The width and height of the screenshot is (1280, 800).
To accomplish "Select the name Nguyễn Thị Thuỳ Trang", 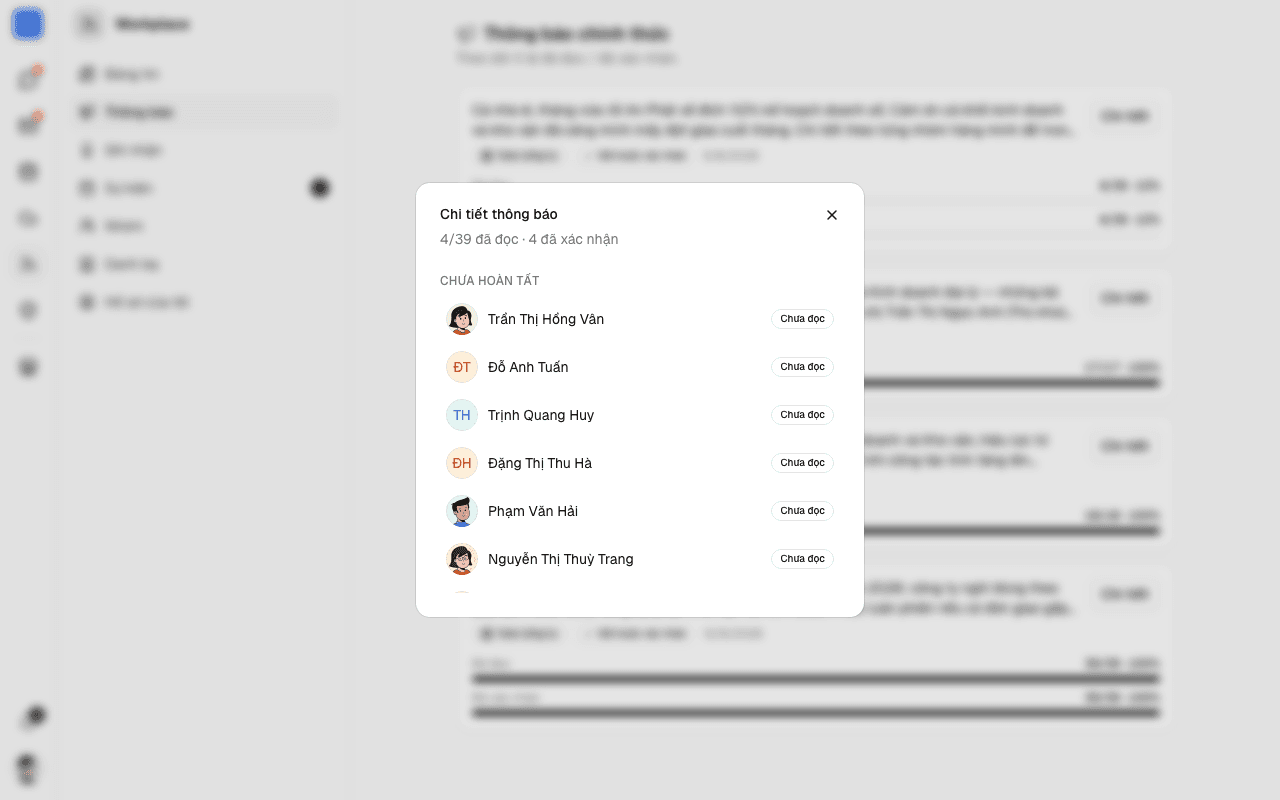I will (561, 559).
